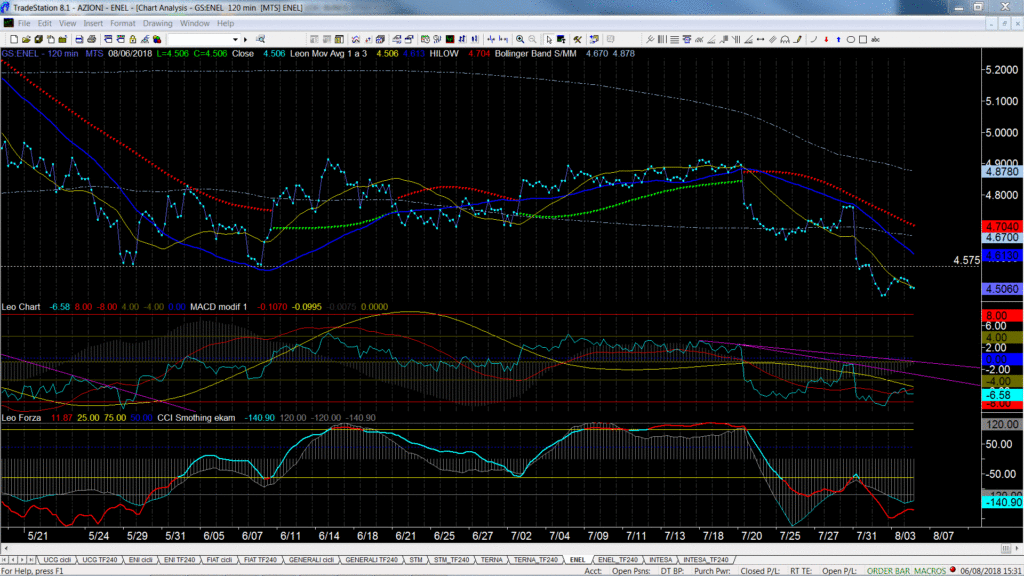Click the Open folder toolbar icon
The image size is (1024, 576).
tap(26, 40)
